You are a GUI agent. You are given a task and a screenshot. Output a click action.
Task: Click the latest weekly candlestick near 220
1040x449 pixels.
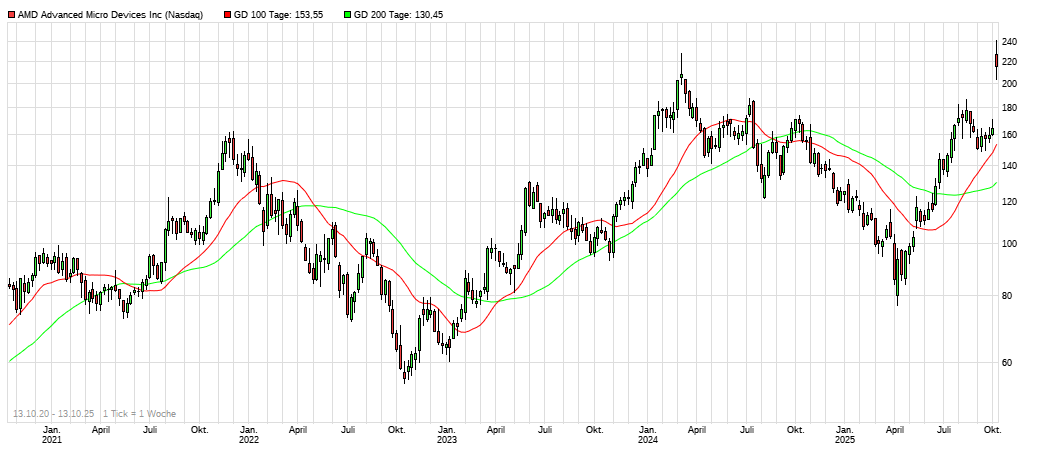(x=996, y=63)
